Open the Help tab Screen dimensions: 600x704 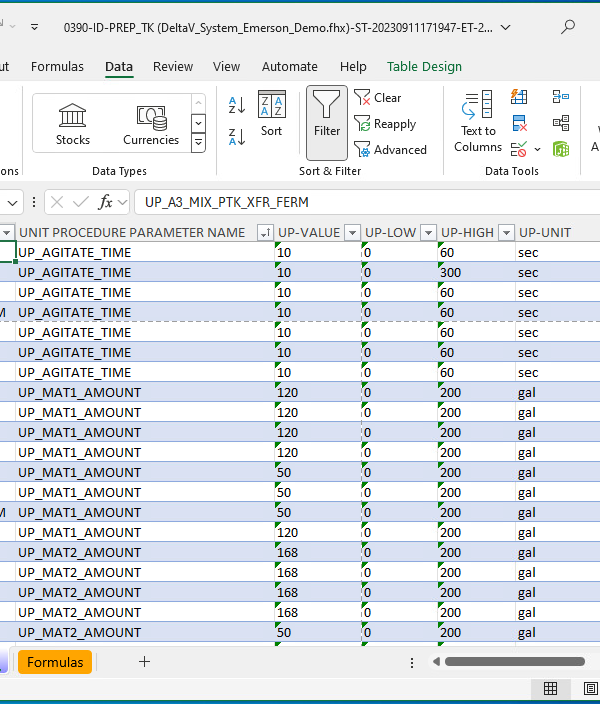tap(353, 66)
